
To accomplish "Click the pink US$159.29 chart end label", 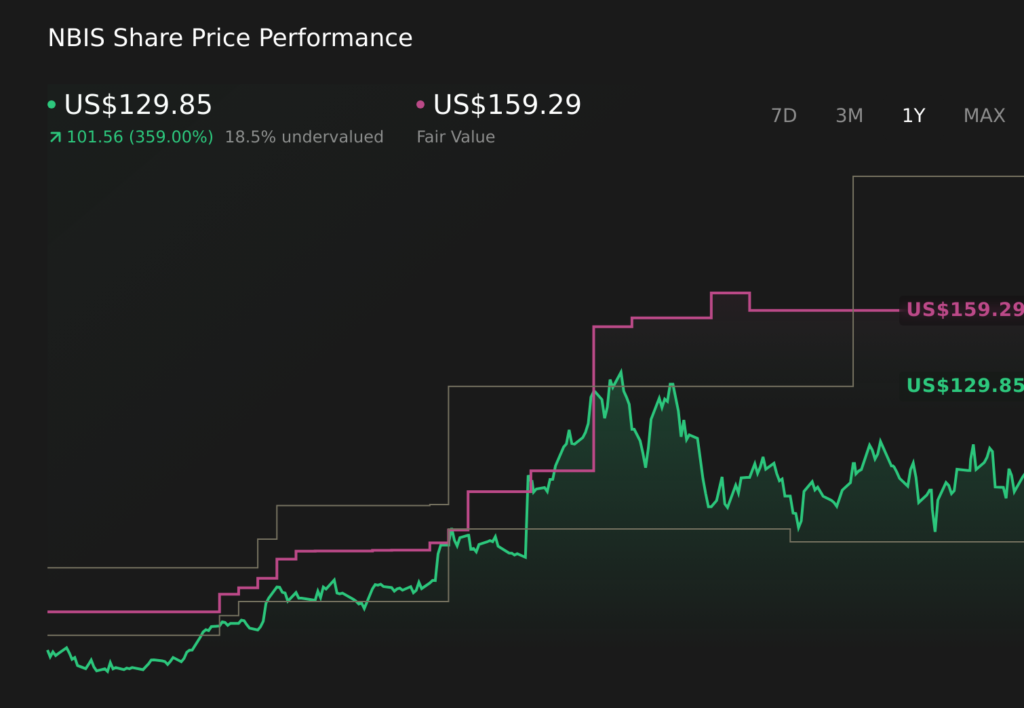I will tap(964, 310).
